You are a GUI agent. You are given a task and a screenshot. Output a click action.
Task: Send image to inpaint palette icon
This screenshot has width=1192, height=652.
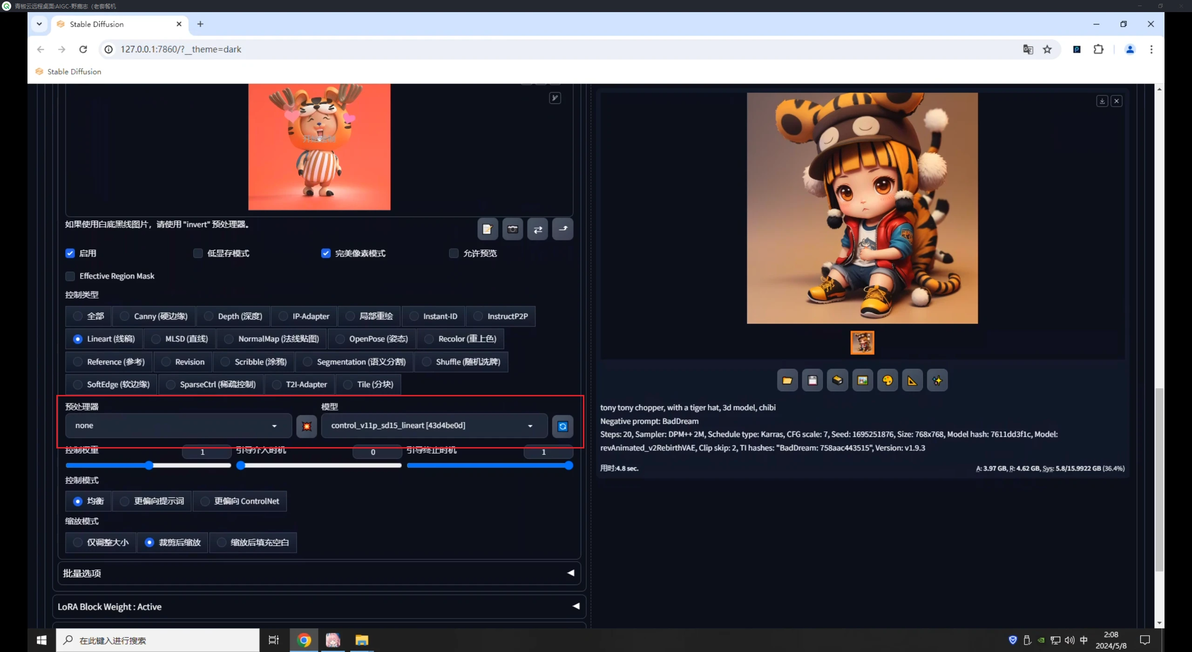tap(887, 380)
